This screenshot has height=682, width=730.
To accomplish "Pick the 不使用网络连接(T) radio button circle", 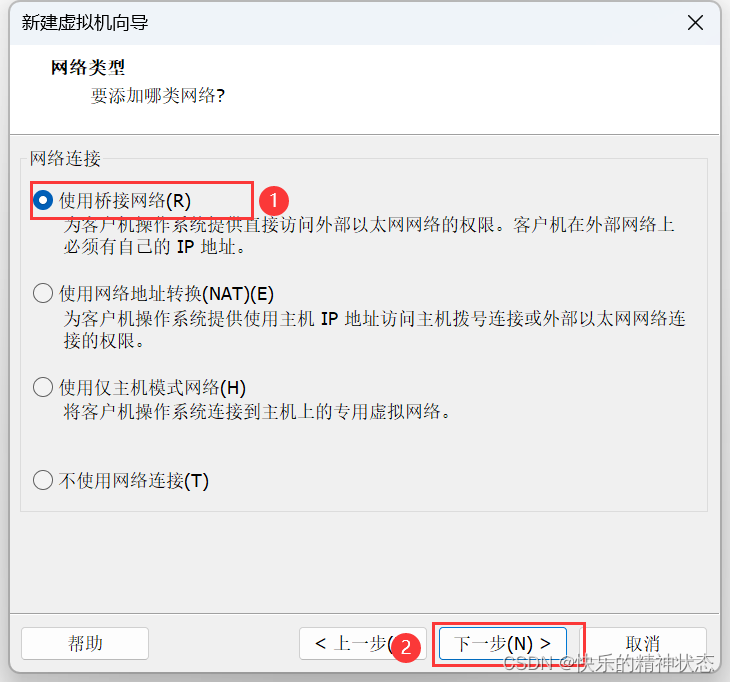I will (x=43, y=480).
